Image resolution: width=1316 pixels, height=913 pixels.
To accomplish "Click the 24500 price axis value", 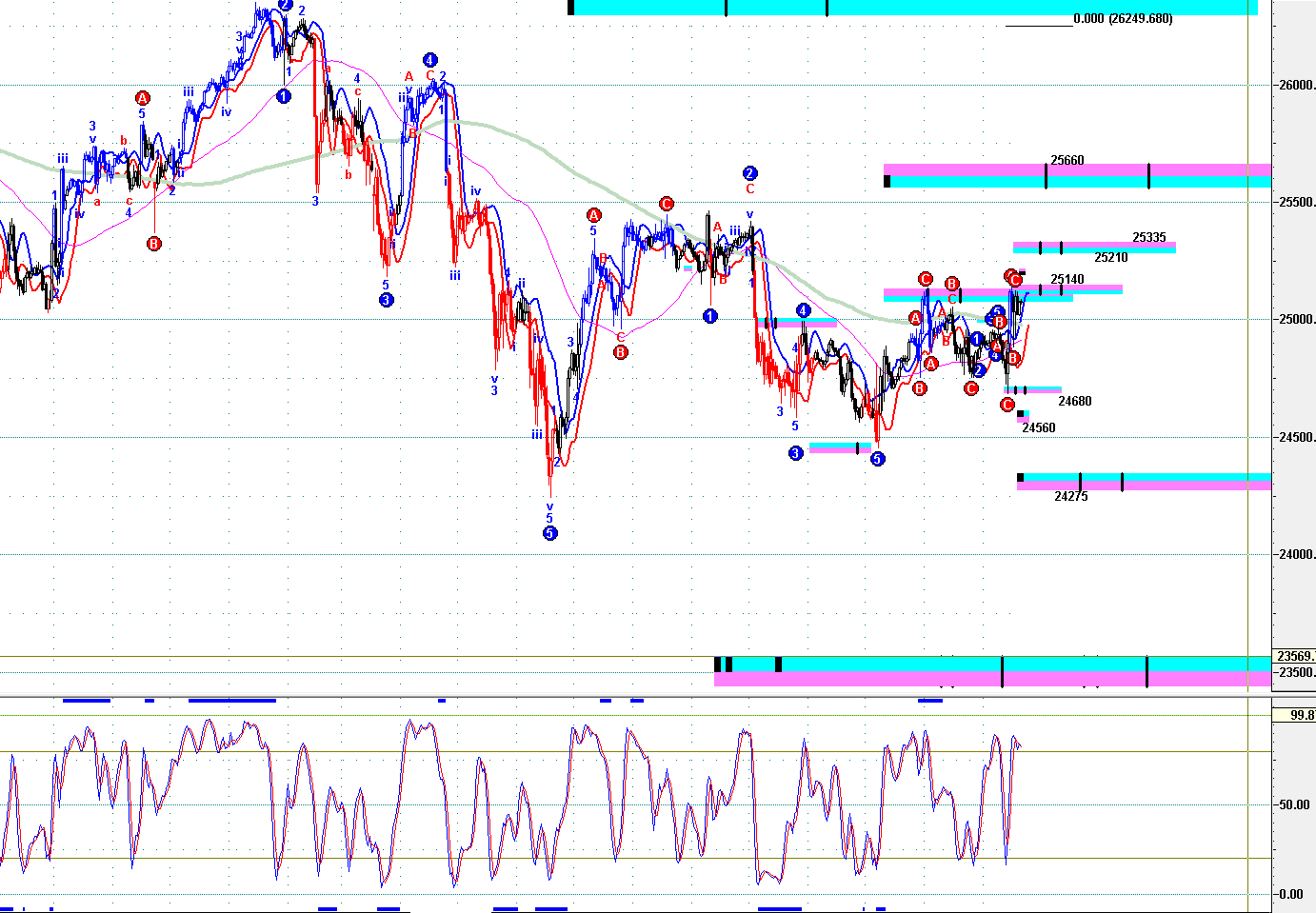I will pos(1297,438).
